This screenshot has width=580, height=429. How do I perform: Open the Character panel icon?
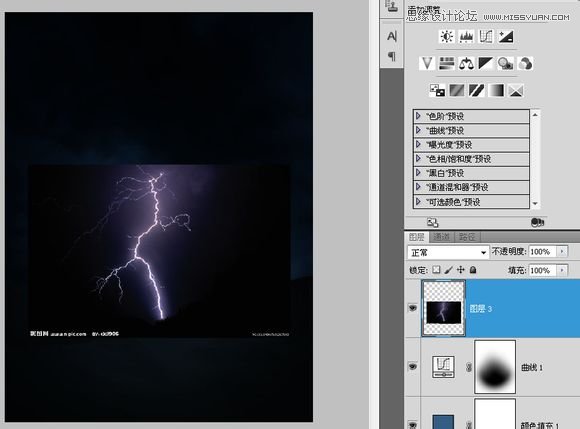pyautogui.click(x=392, y=36)
